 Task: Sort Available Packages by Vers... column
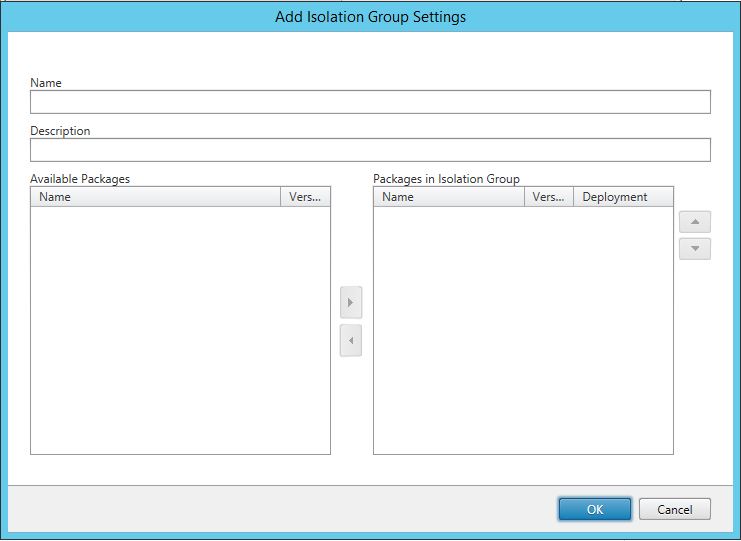(305, 197)
